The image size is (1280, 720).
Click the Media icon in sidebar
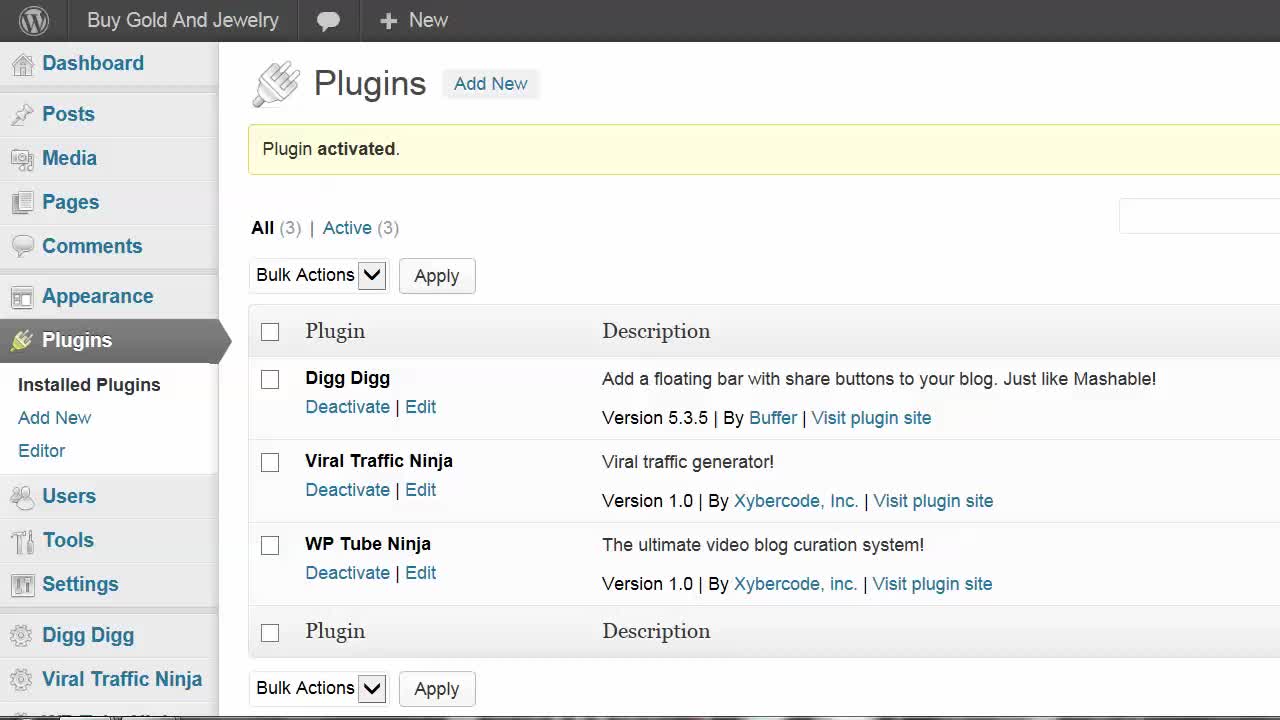point(22,159)
